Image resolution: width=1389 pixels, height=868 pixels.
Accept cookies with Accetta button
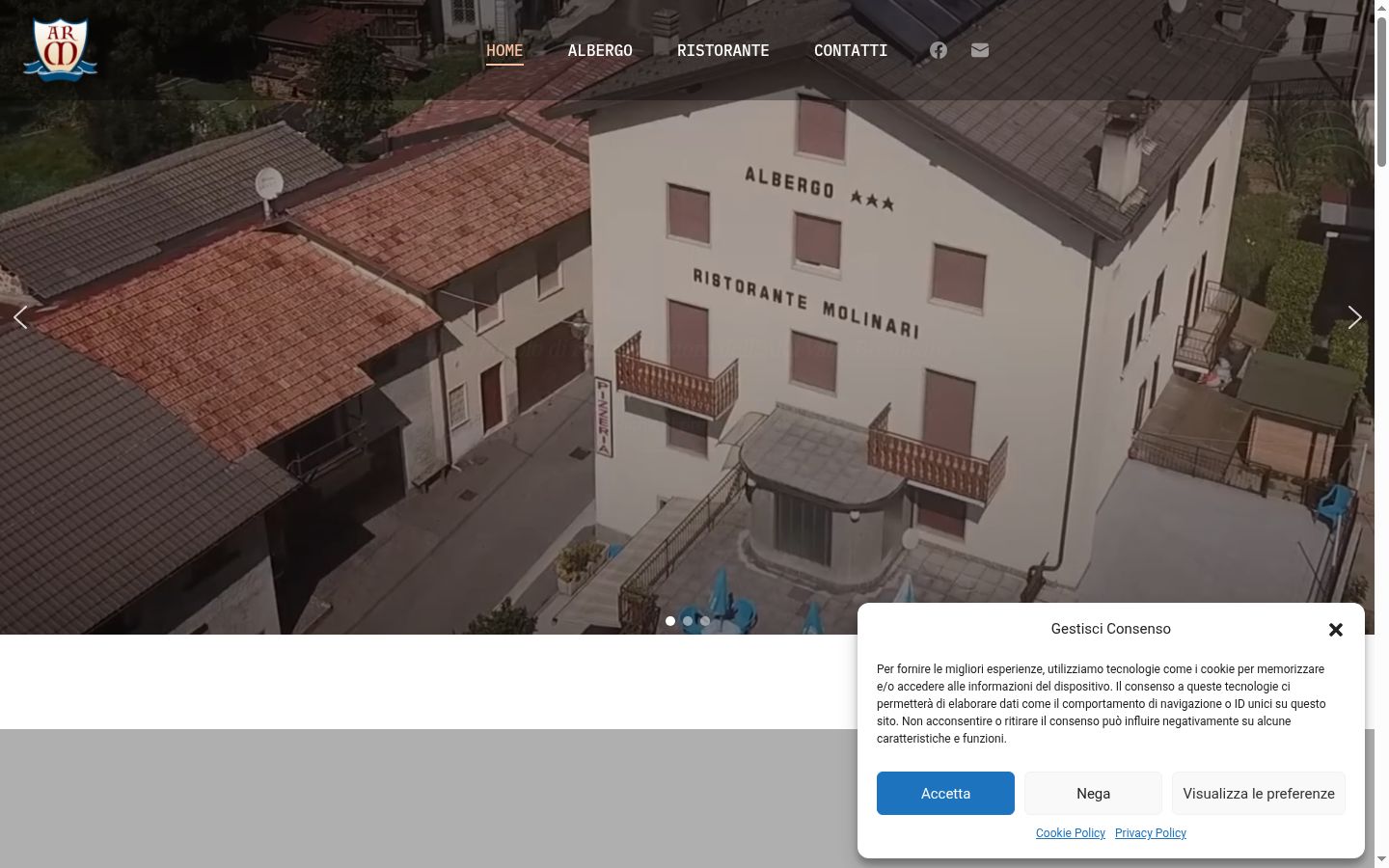[x=945, y=793]
